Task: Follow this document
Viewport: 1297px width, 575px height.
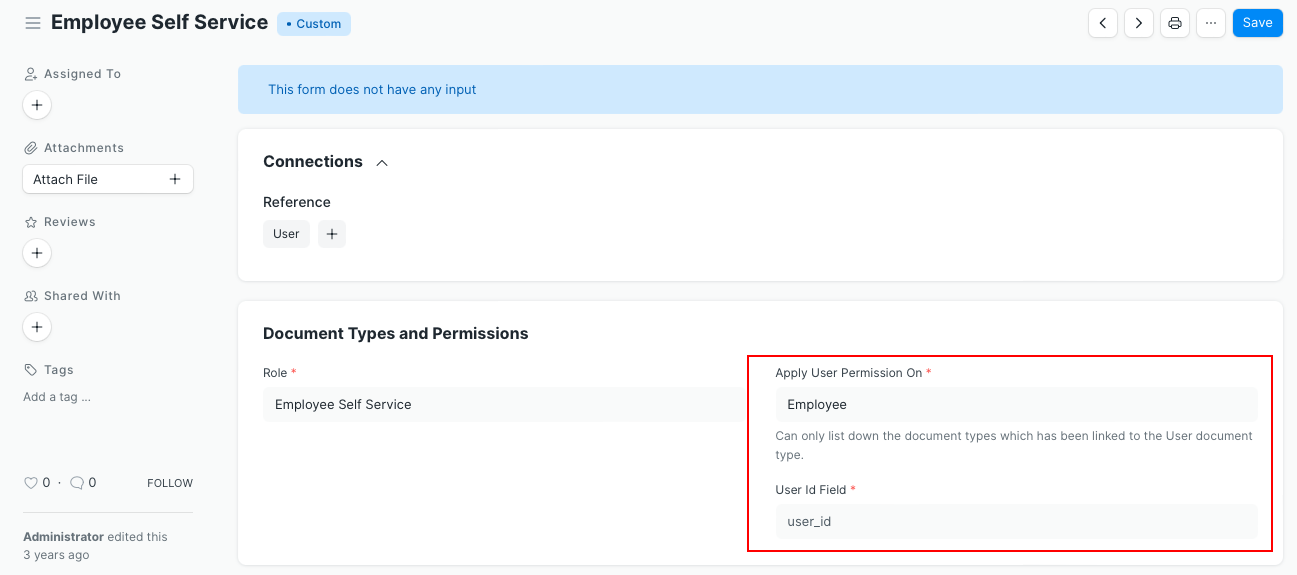Action: (170, 483)
